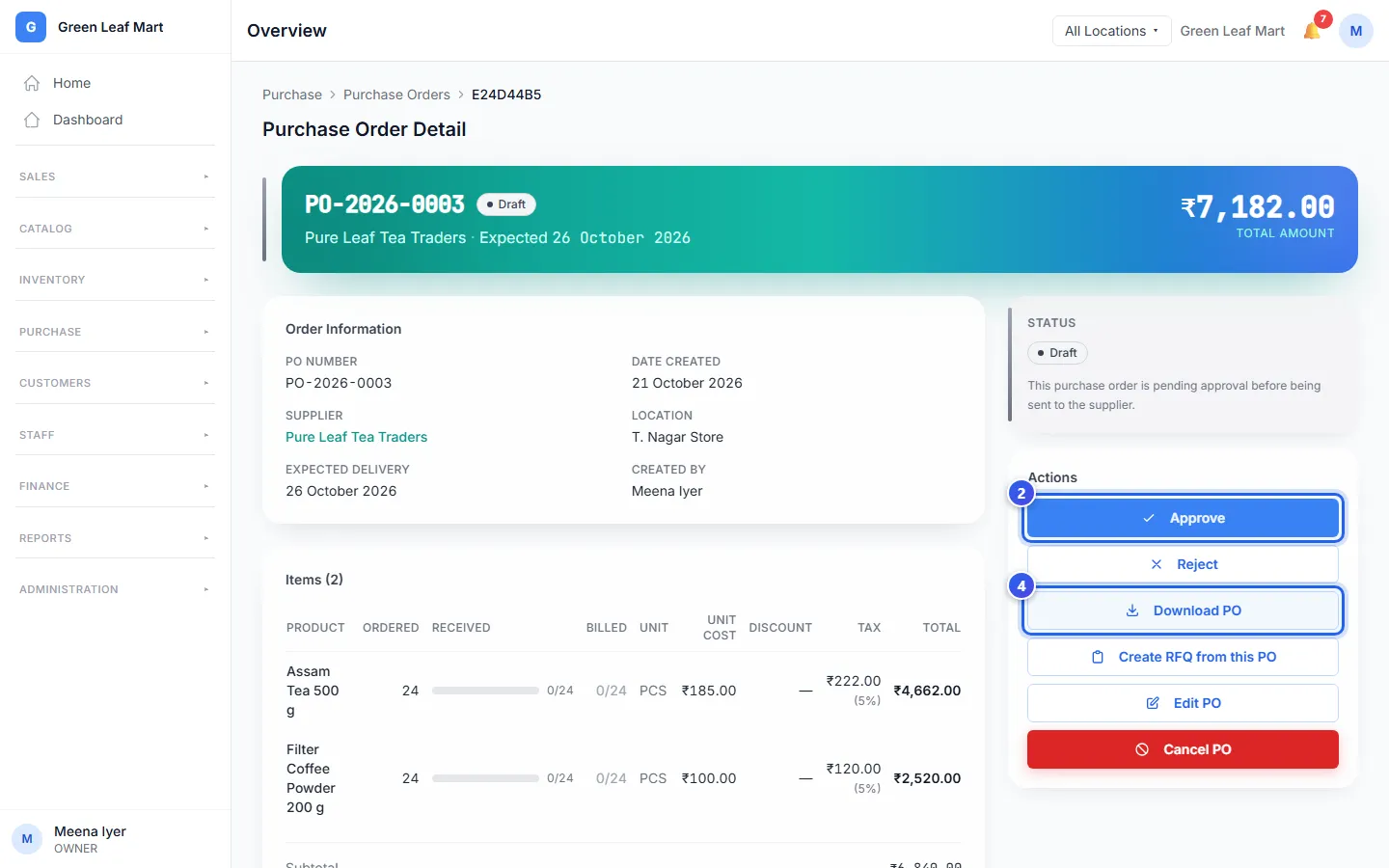This screenshot has width=1389, height=868.
Task: Open Pure Leaf Tea Traders supplier link
Action: (x=356, y=437)
